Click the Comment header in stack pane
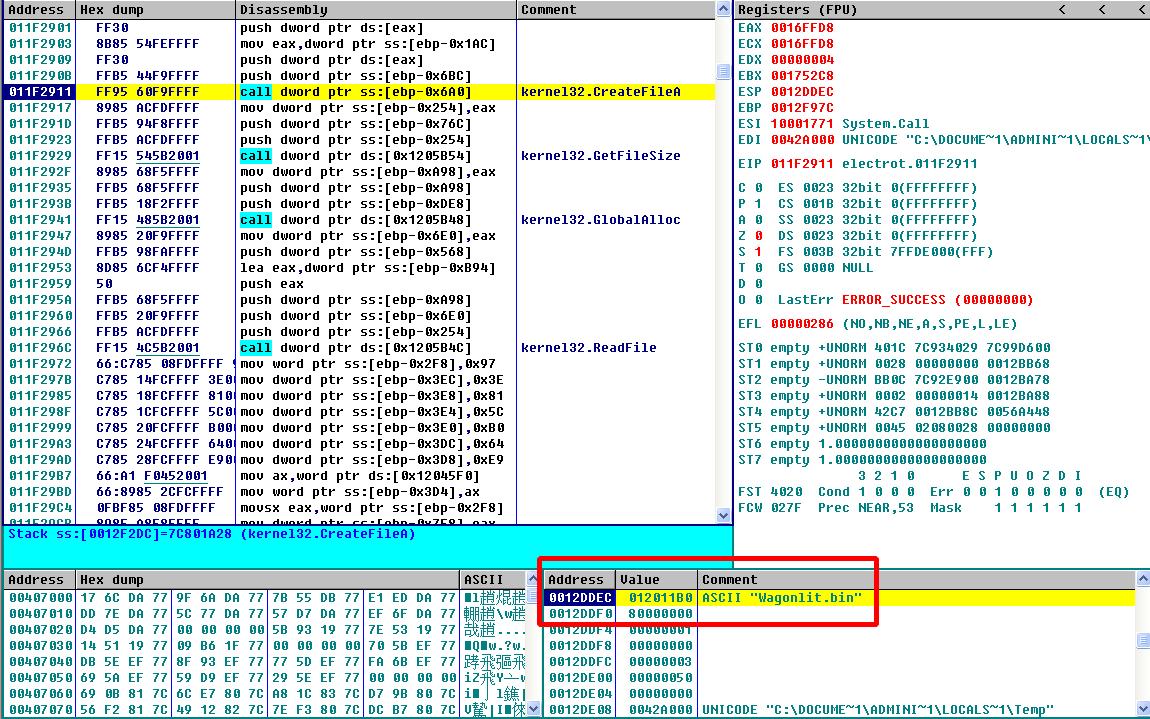The height and width of the screenshot is (719, 1150). [x=916, y=580]
